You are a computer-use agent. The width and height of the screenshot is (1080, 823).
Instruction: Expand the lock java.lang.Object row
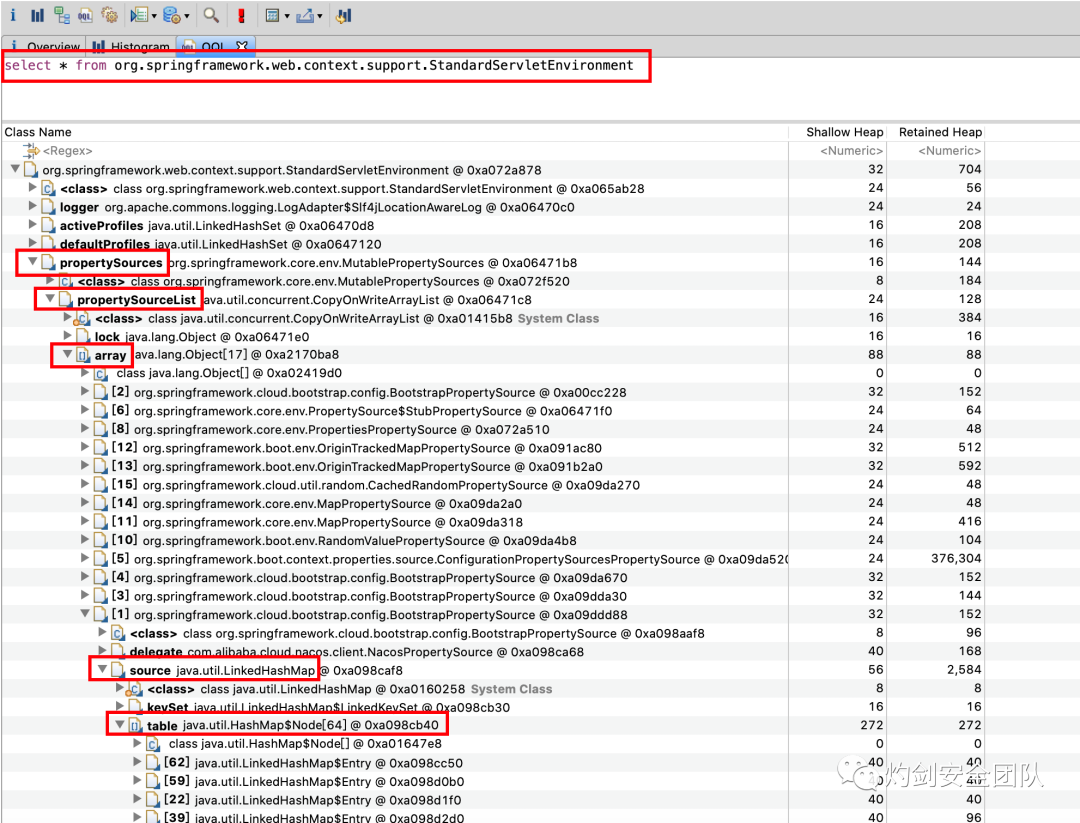68,335
